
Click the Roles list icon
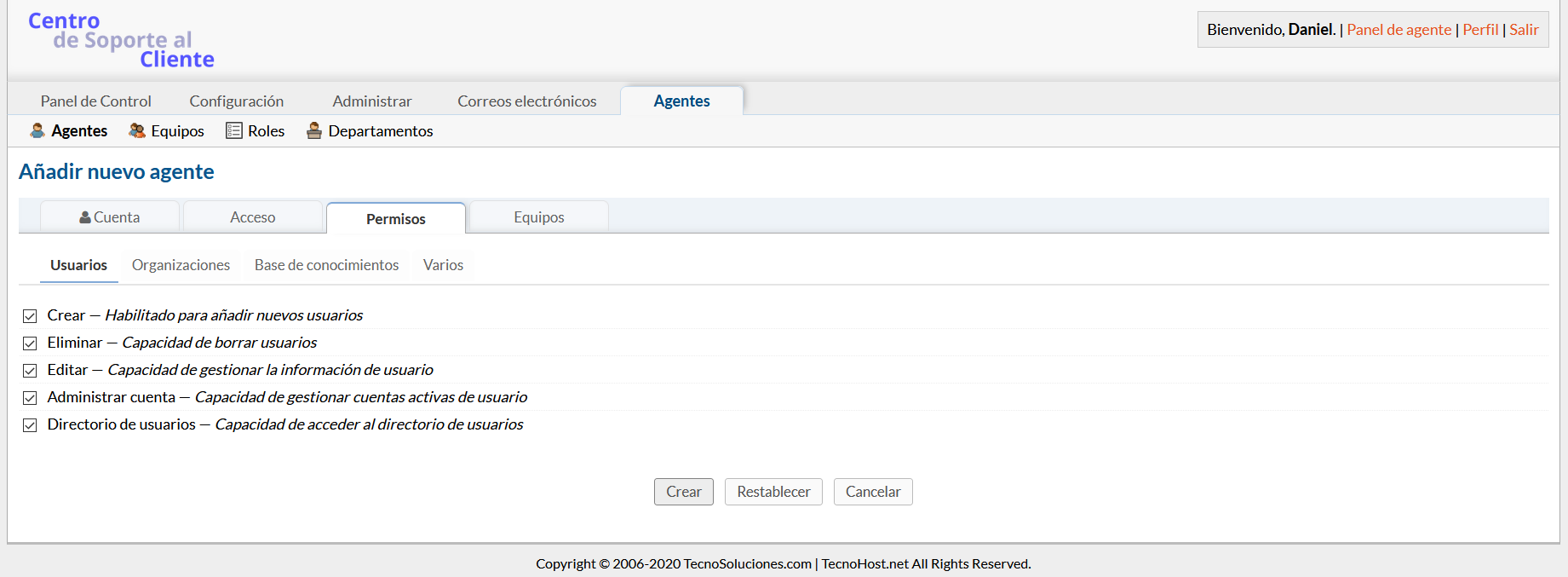pos(233,130)
